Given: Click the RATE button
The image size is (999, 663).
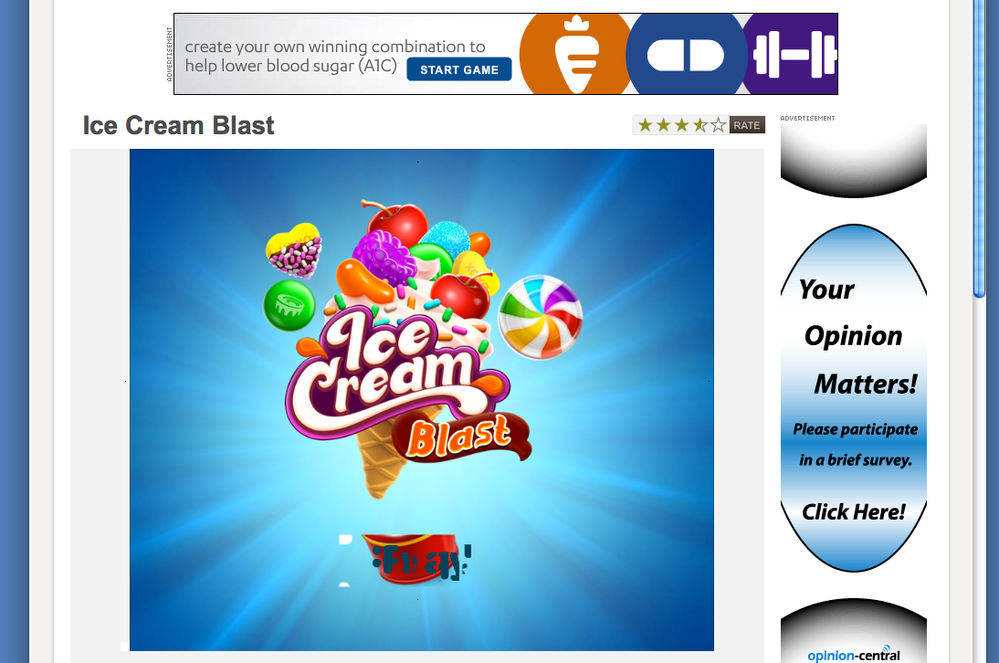Looking at the screenshot, I should [747, 125].
